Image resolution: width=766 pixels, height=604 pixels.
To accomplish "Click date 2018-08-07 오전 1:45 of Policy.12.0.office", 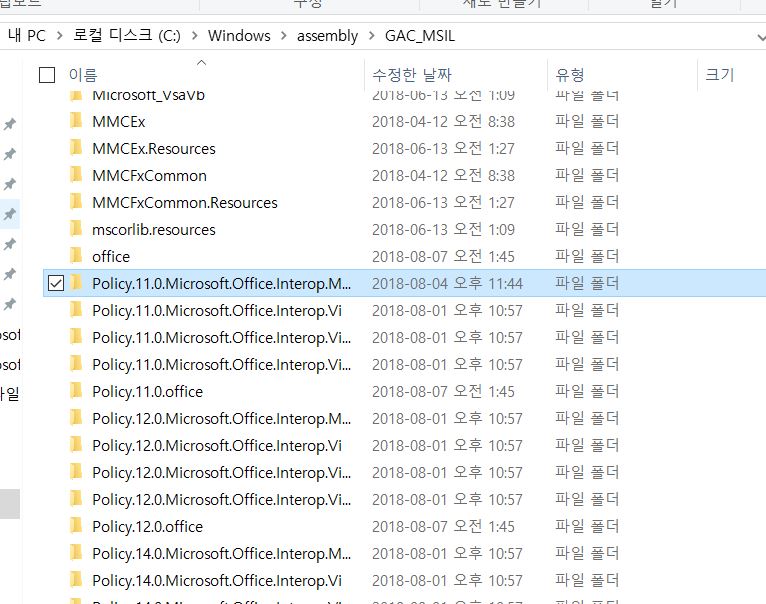I will tap(443, 526).
